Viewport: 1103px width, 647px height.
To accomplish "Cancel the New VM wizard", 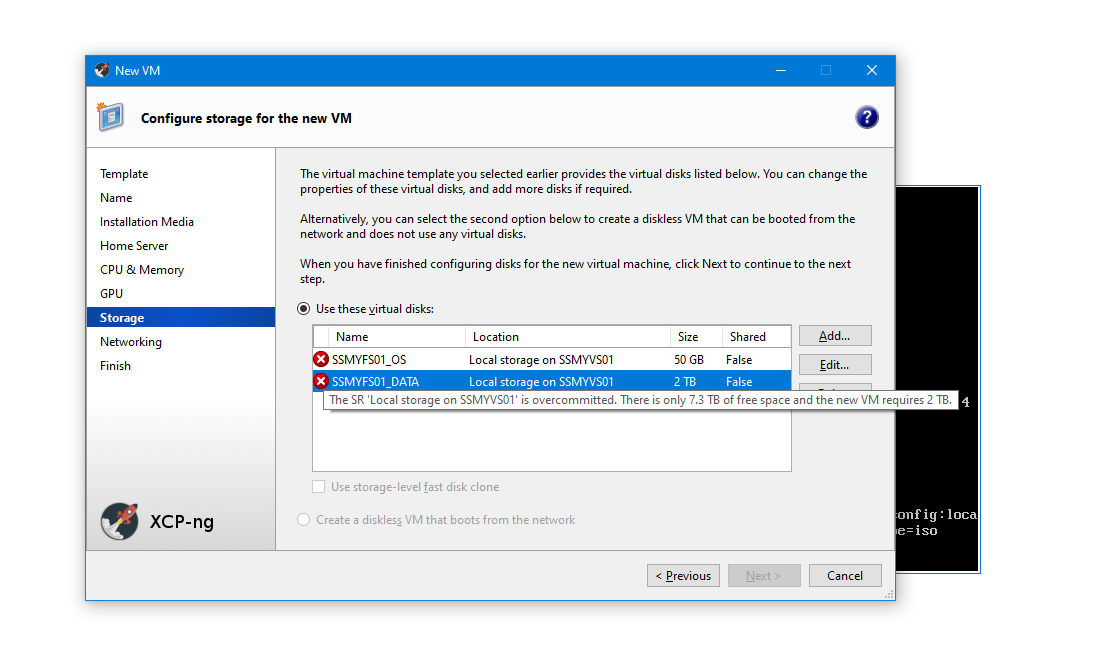I will pyautogui.click(x=845, y=575).
